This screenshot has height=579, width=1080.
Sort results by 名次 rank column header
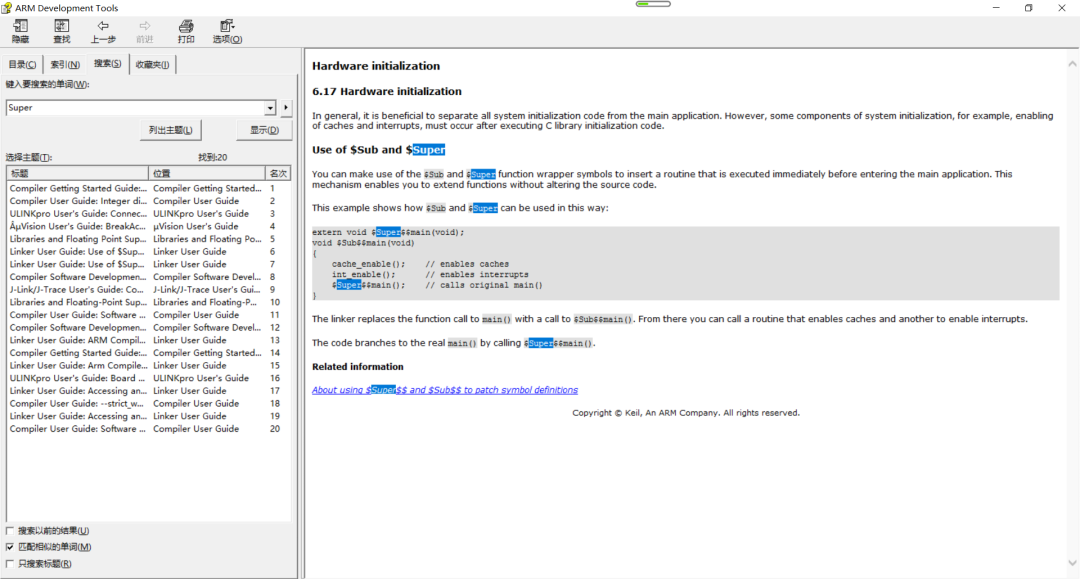point(278,173)
